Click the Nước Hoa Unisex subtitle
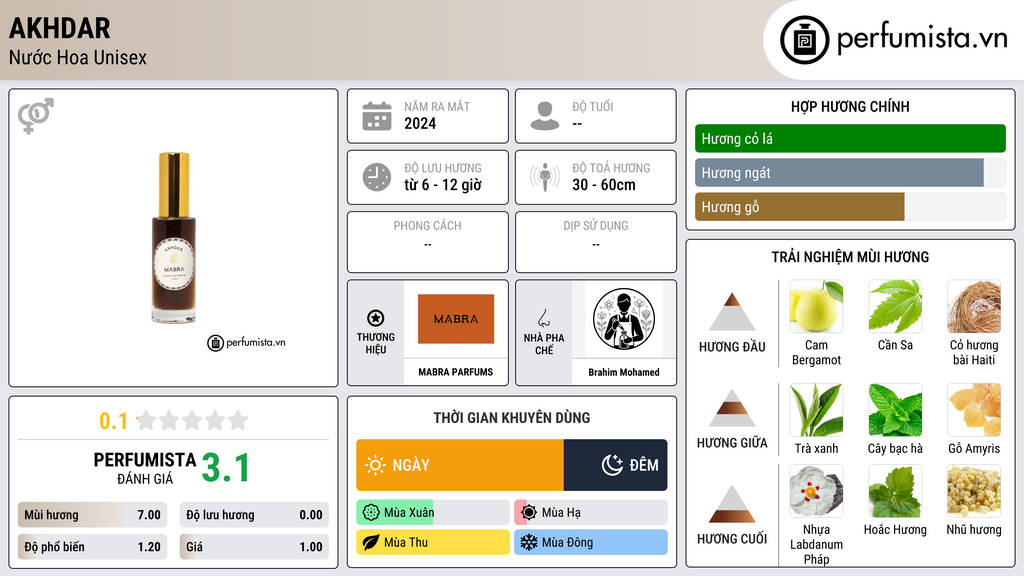This screenshot has height=576, width=1024. click(x=78, y=57)
